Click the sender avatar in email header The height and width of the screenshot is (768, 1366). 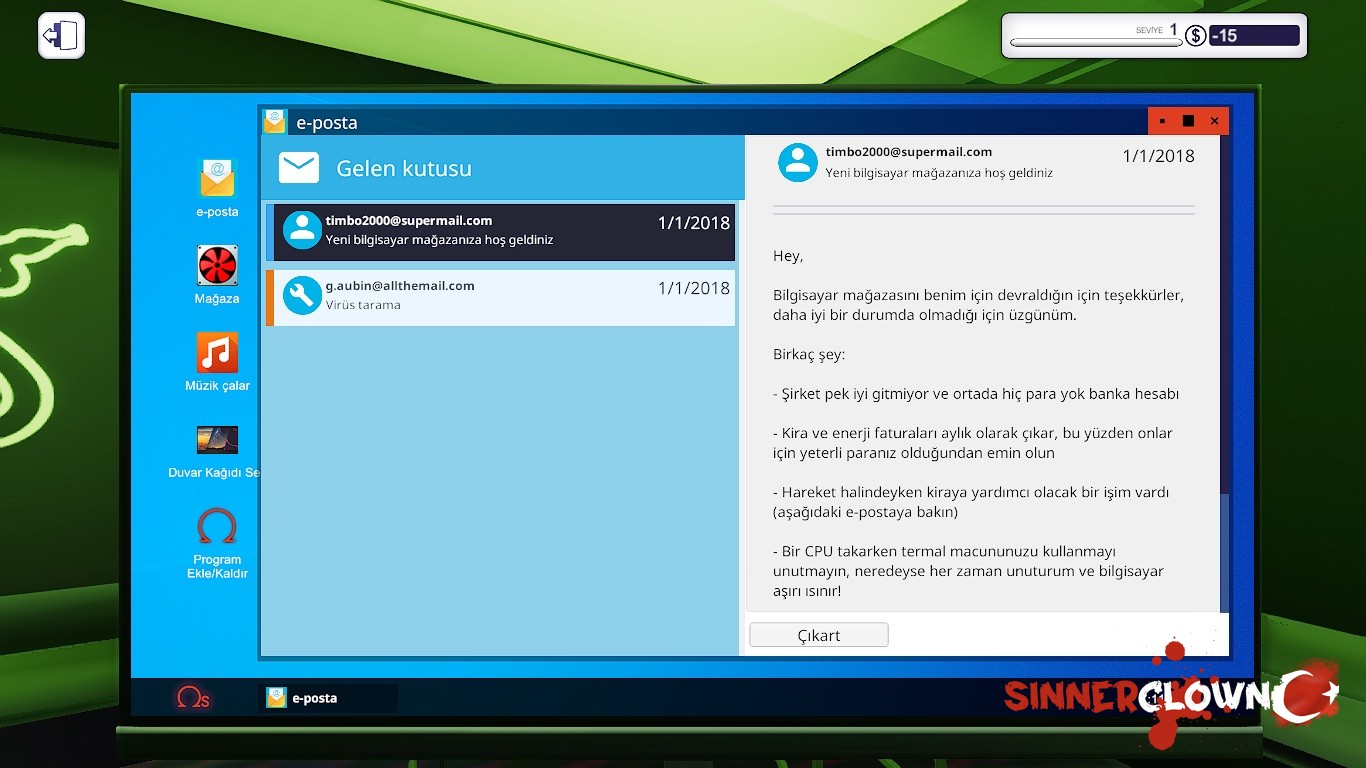tap(797, 162)
